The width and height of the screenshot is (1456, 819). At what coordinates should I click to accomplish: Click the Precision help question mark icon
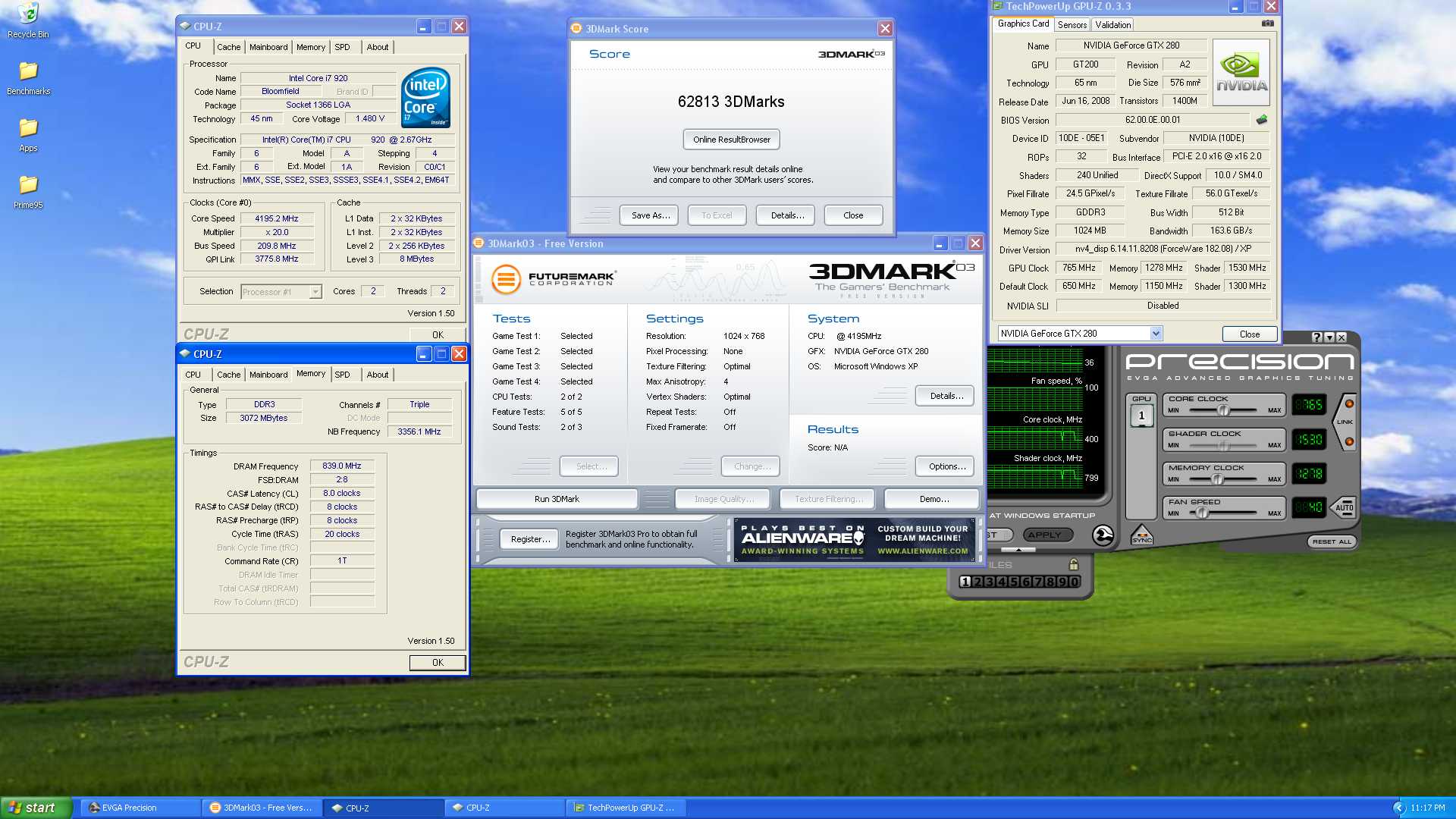[1316, 337]
